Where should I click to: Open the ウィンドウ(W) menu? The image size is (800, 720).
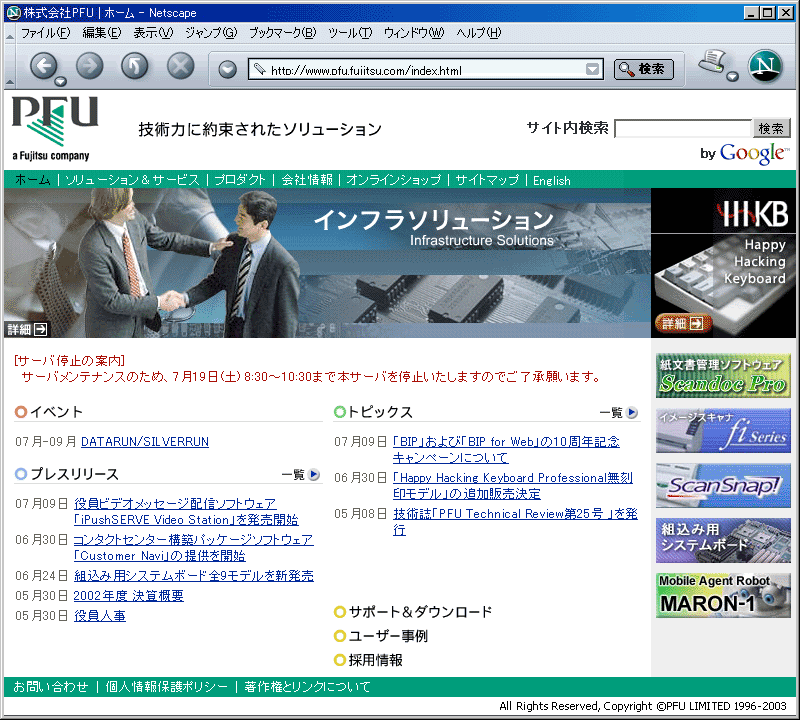(414, 33)
